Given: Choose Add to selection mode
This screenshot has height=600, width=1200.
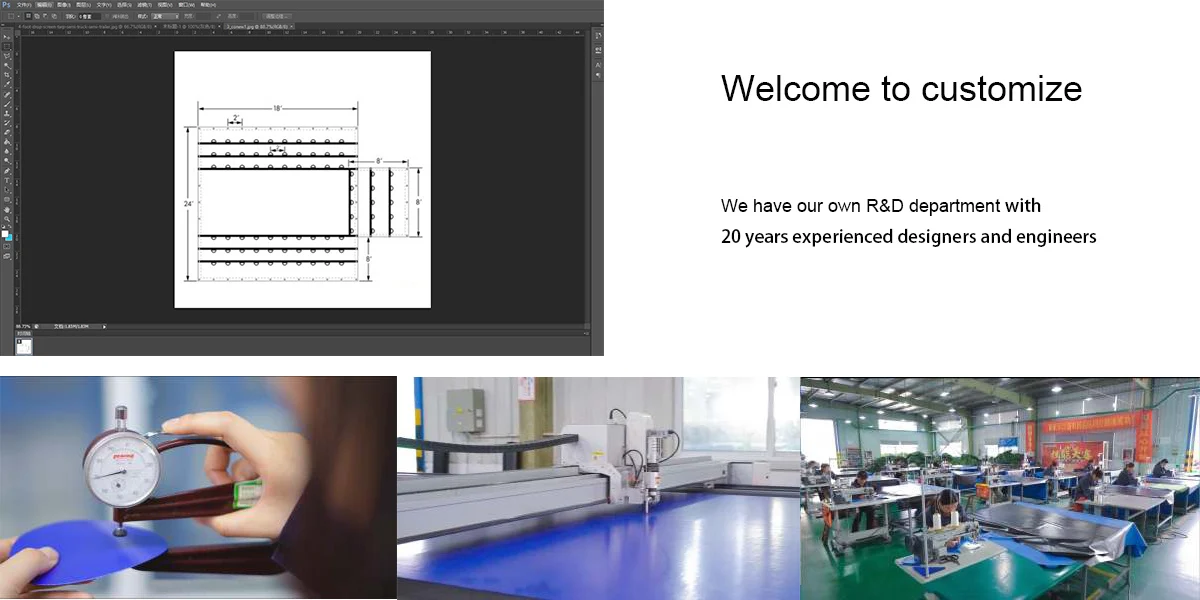Looking at the screenshot, I should (37, 16).
